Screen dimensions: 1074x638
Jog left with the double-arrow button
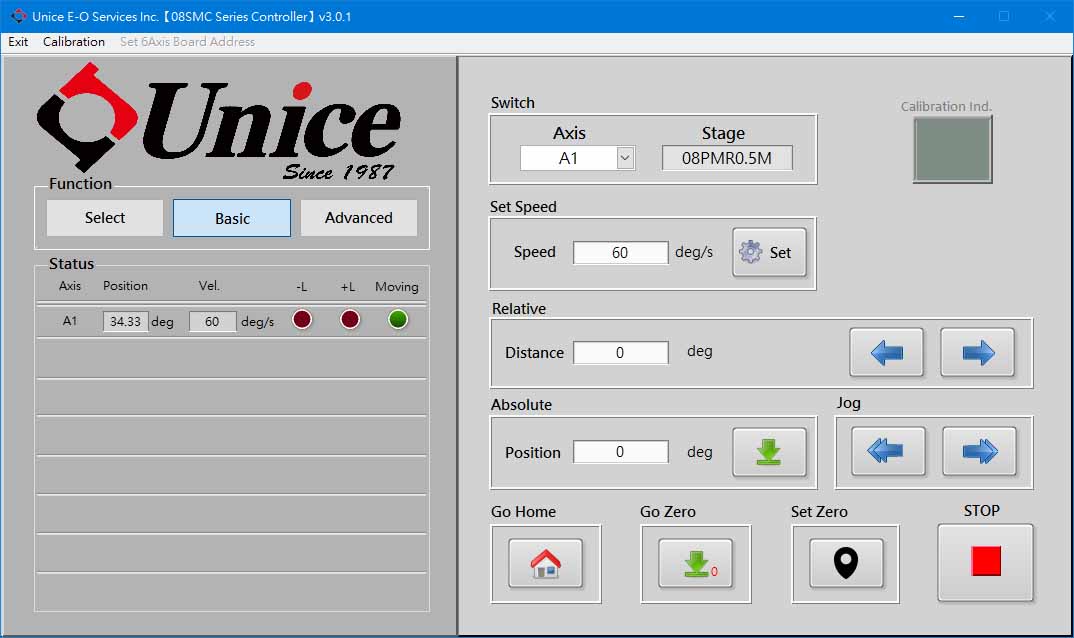click(888, 451)
